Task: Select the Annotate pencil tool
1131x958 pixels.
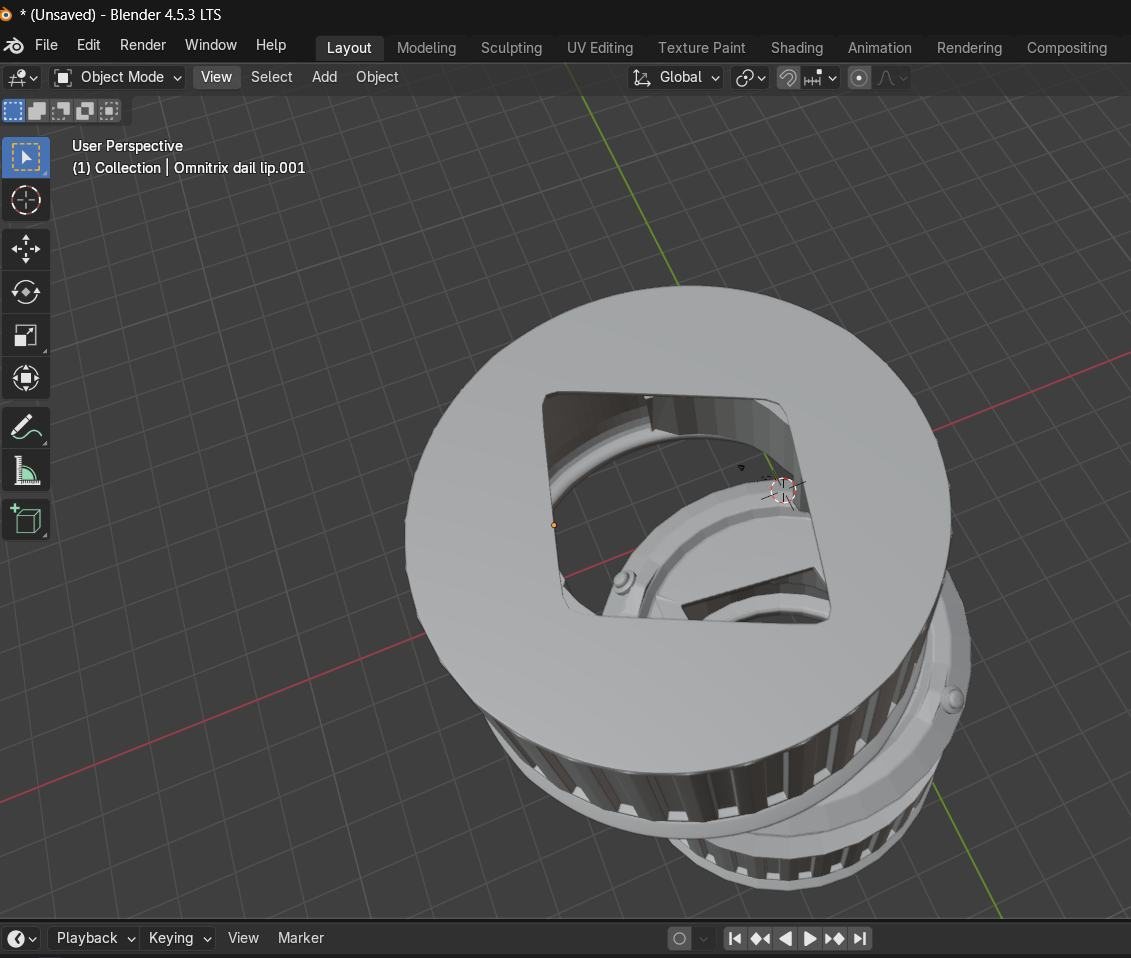Action: pyautogui.click(x=26, y=427)
